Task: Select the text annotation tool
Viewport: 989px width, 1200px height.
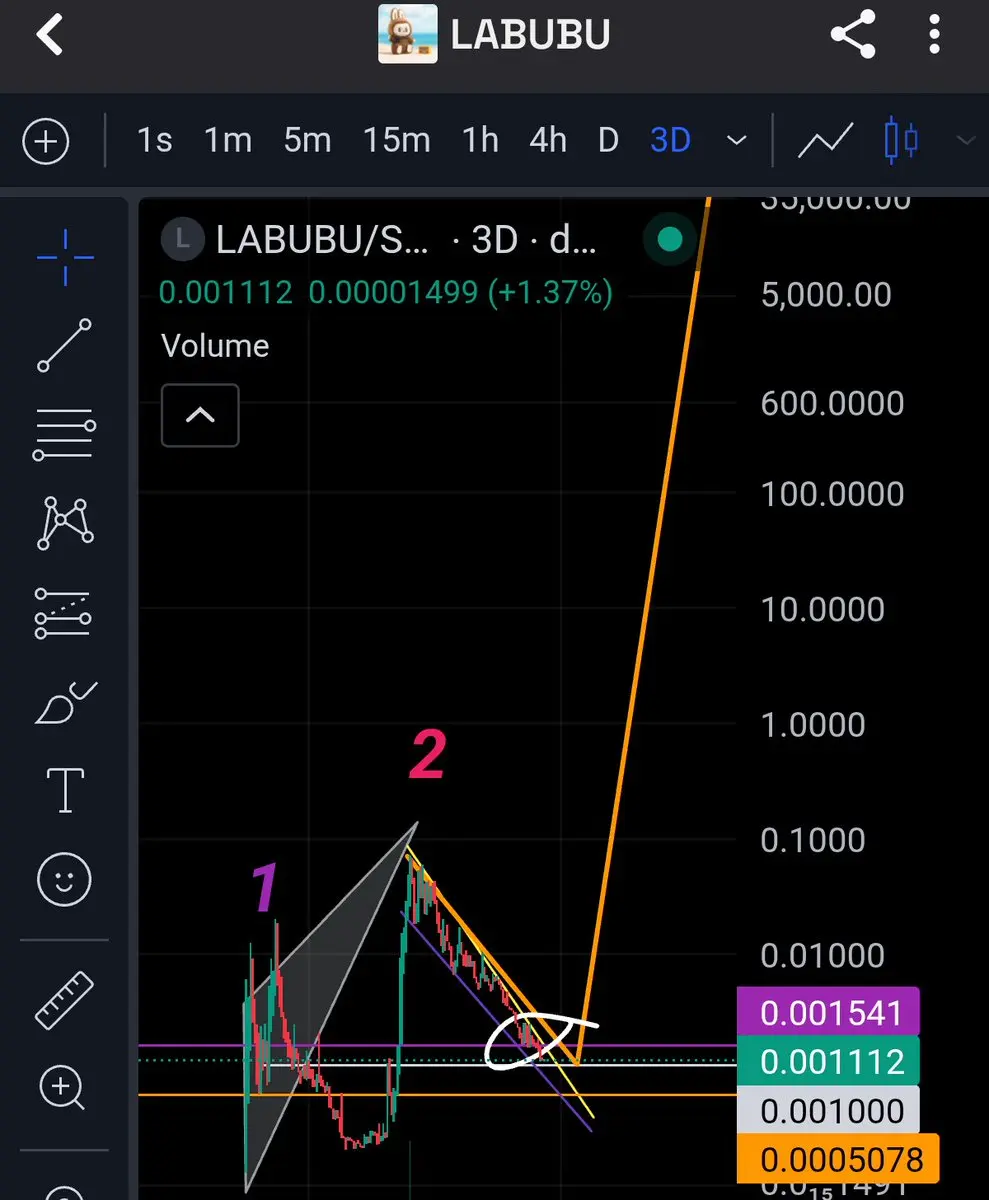Action: coord(65,791)
